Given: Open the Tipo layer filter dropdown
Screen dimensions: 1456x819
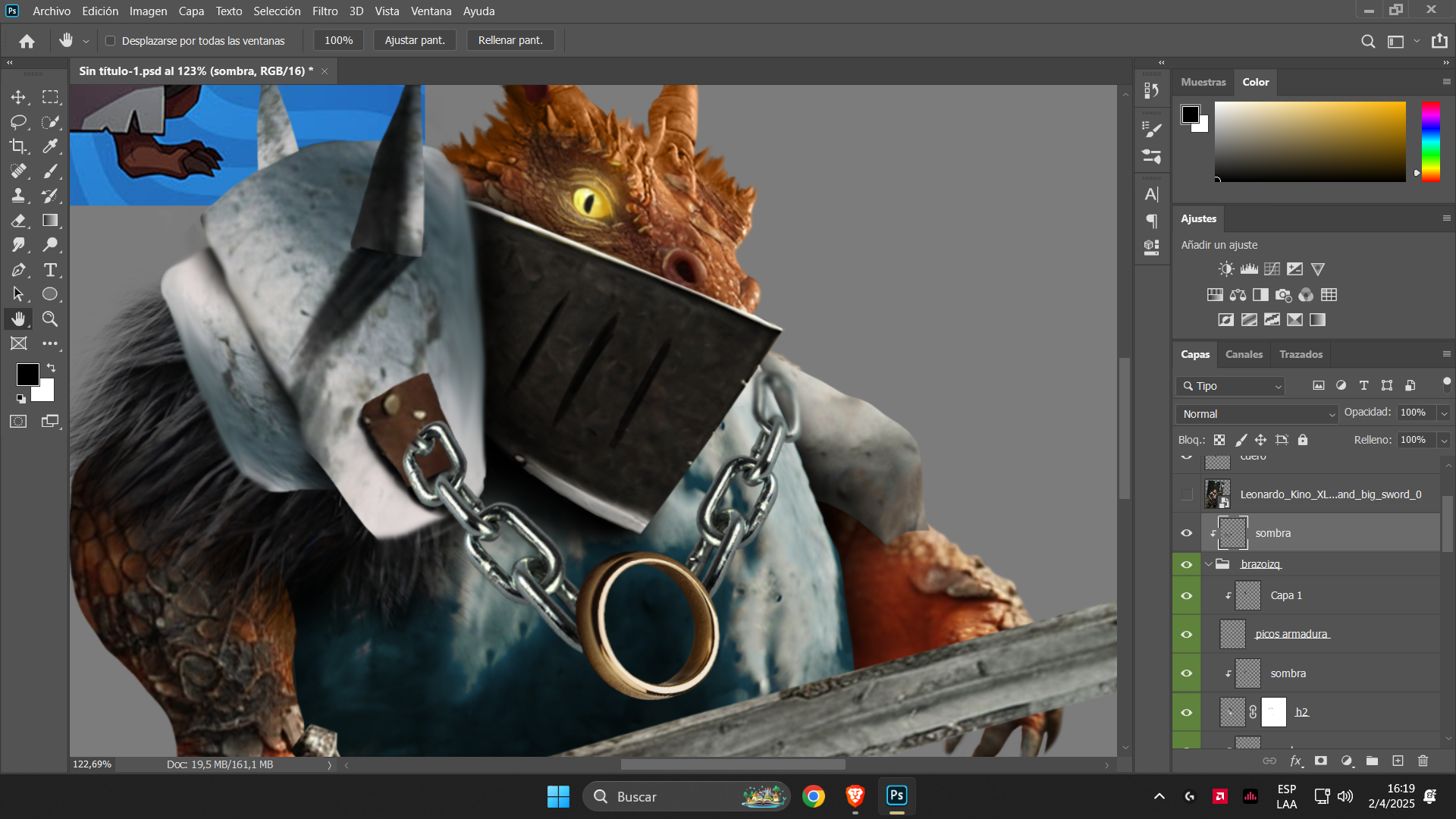Looking at the screenshot, I should click(x=1231, y=386).
